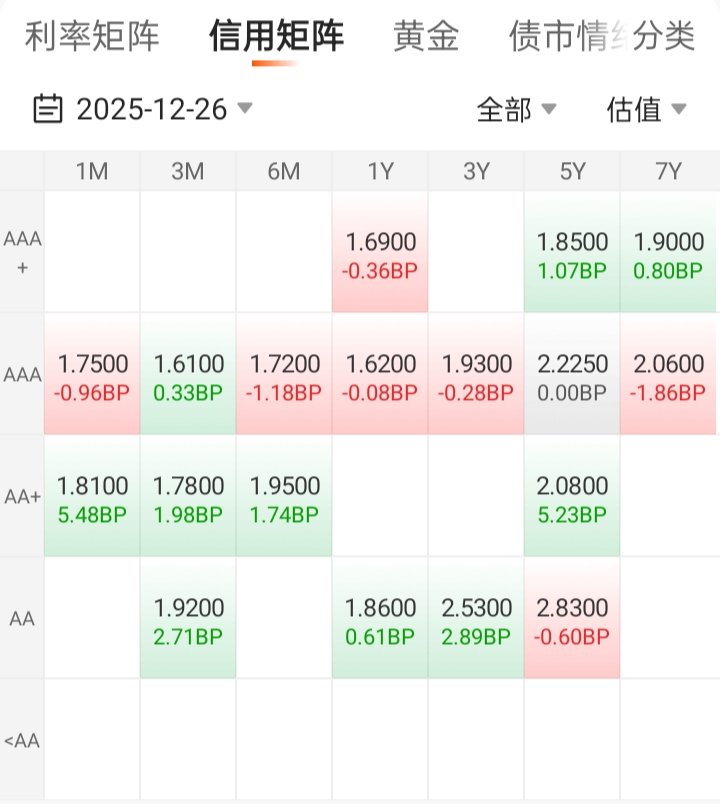Open the 2025-12-26 date dropdown arrow
720x804 pixels.
coord(245,108)
